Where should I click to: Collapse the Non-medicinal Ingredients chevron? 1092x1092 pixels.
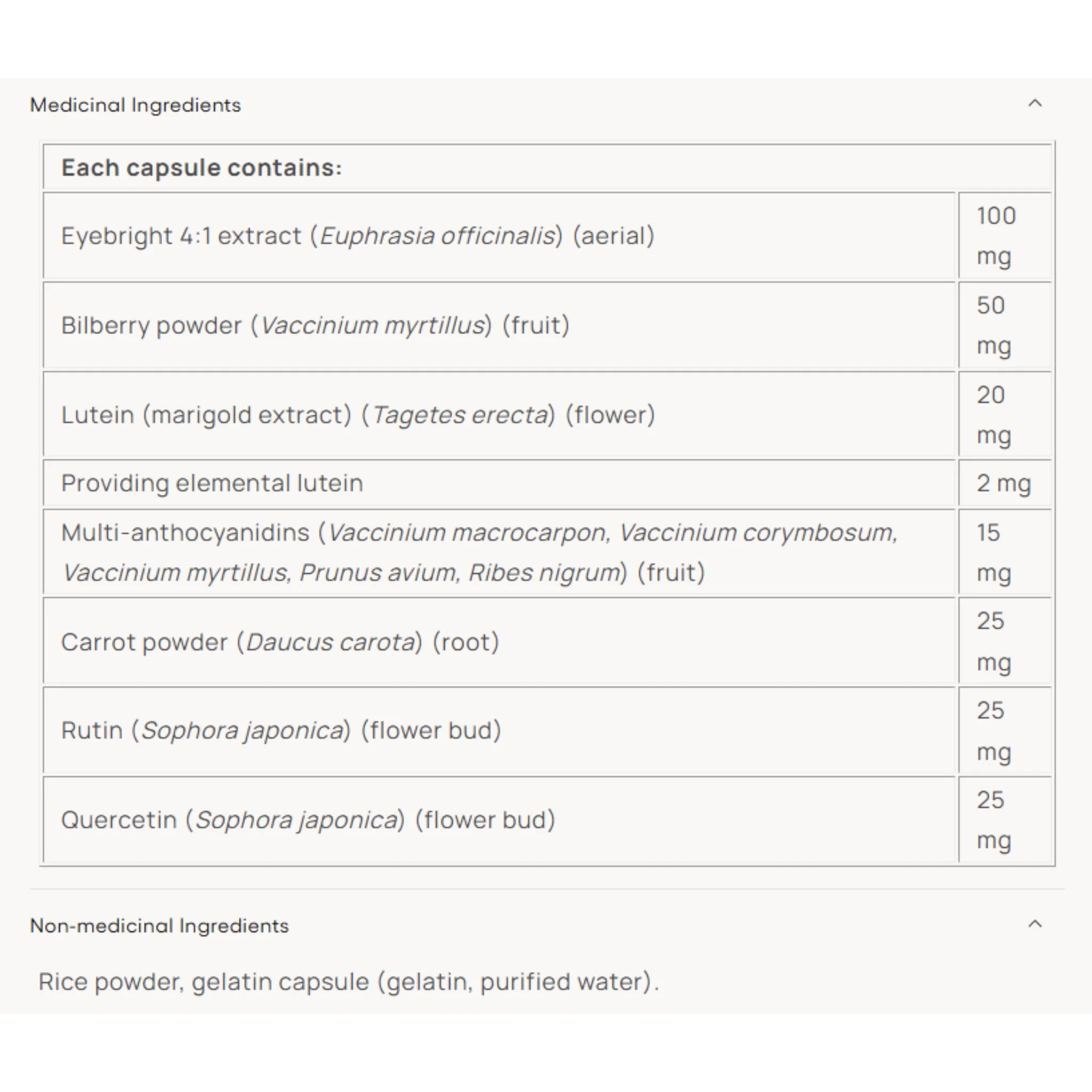point(1034,924)
